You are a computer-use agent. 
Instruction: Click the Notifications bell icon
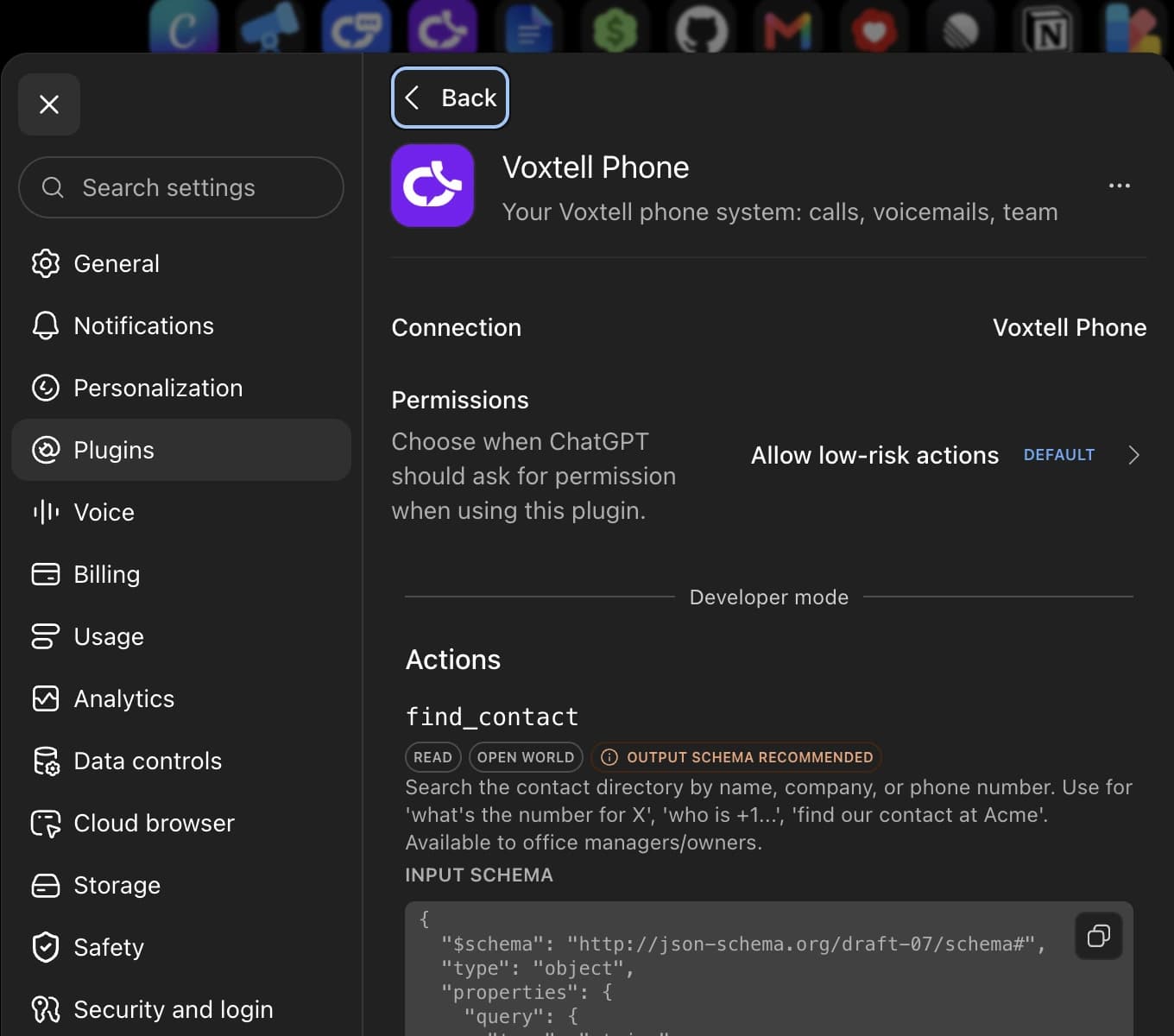46,325
